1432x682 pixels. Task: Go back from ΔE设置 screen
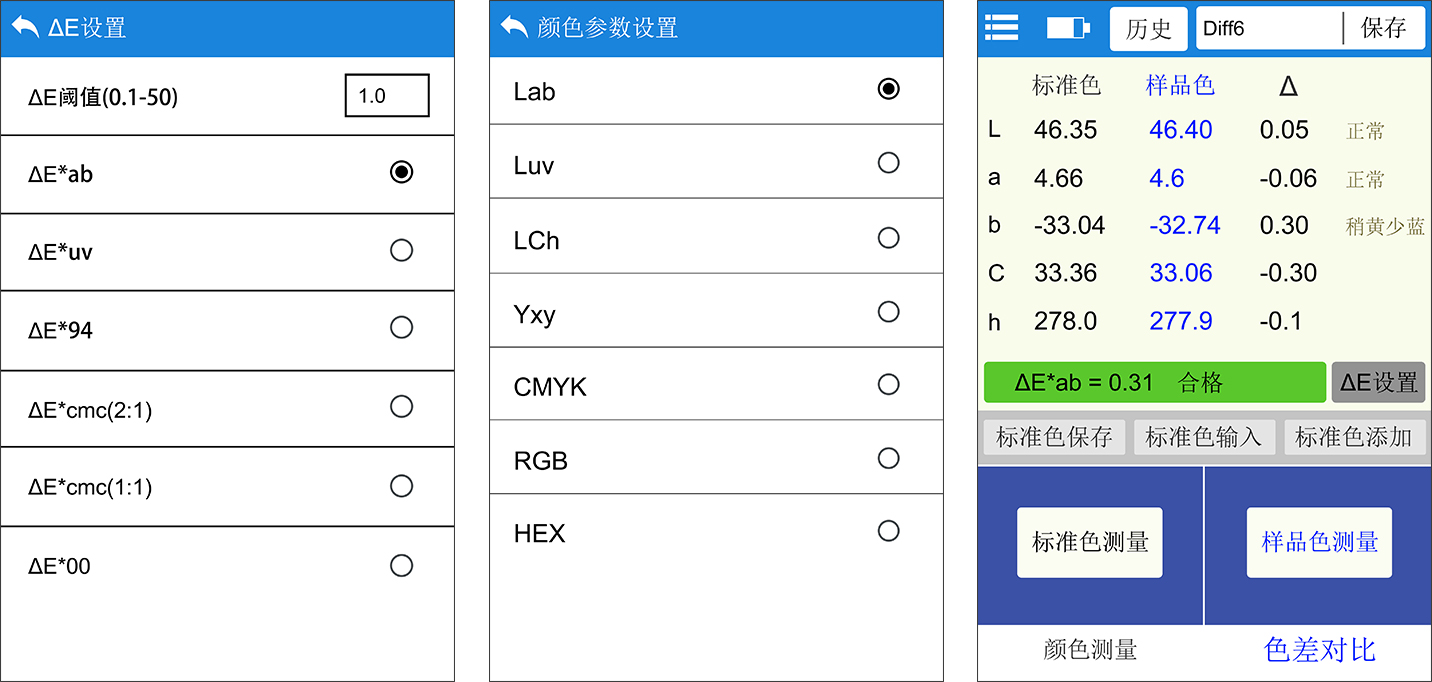point(25,27)
